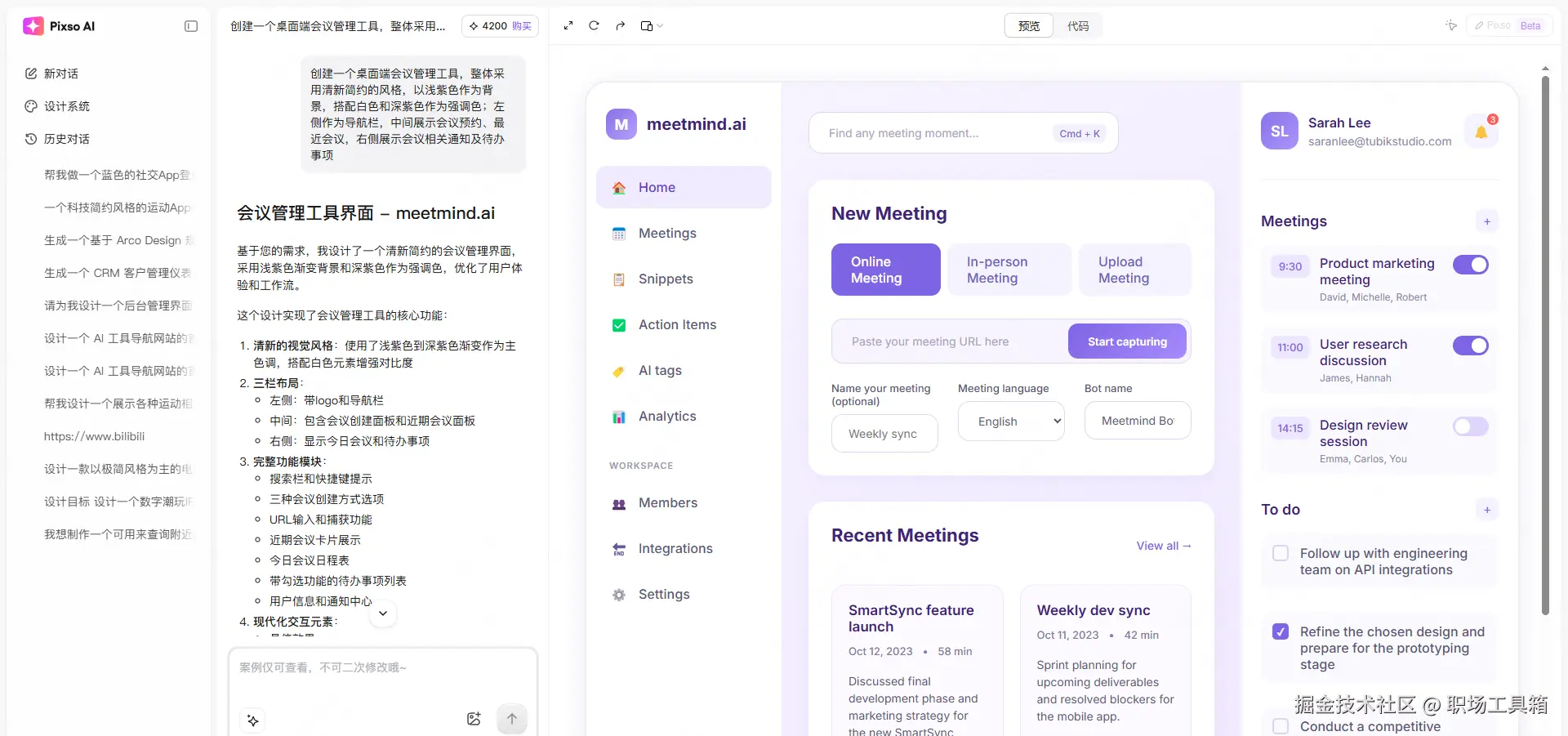Open Meetings in the meetmind sidebar
Screen dimensions: 1568x736
[x=684, y=233]
